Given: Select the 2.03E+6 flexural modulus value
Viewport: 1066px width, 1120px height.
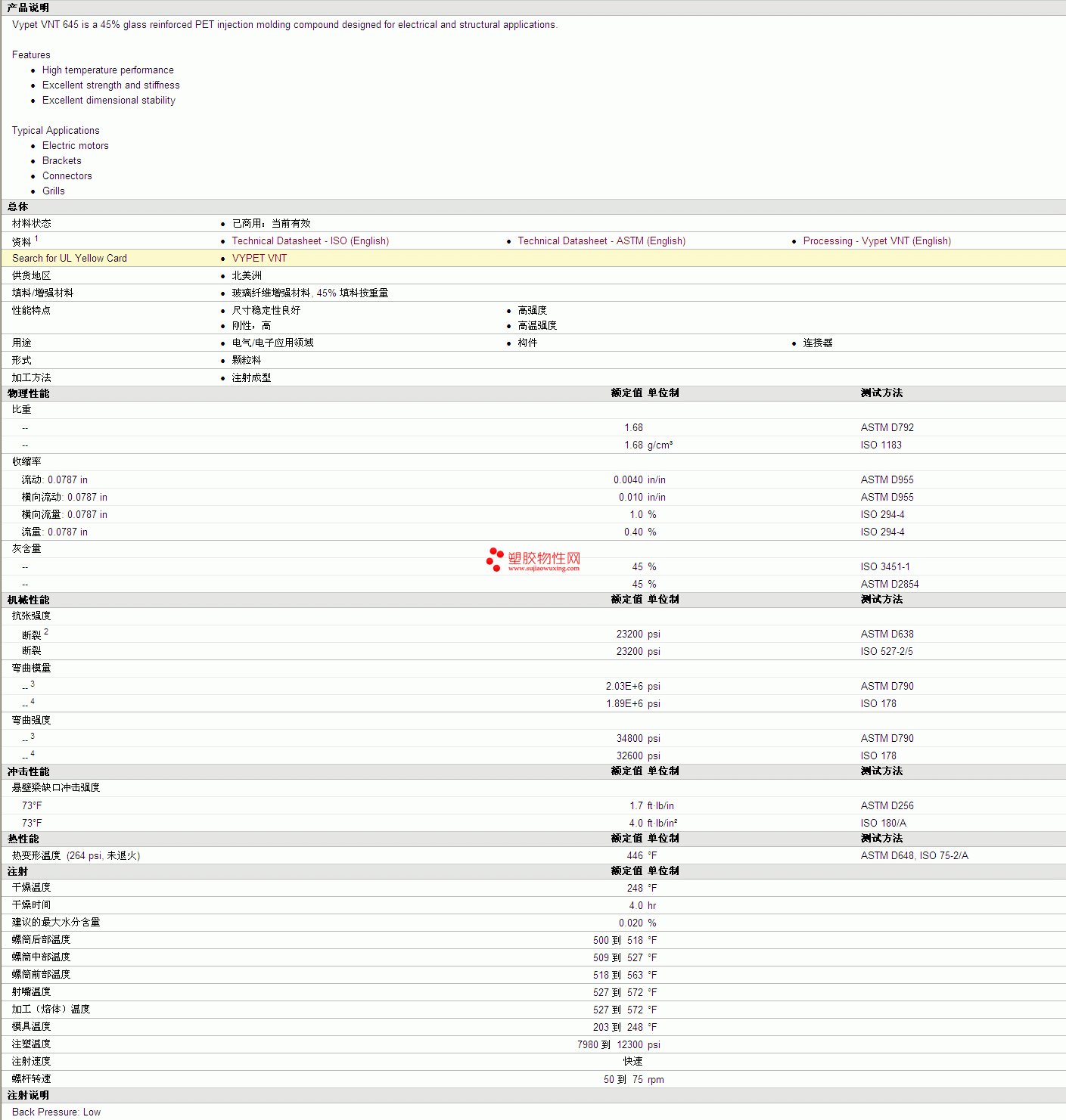Looking at the screenshot, I should coord(624,687).
